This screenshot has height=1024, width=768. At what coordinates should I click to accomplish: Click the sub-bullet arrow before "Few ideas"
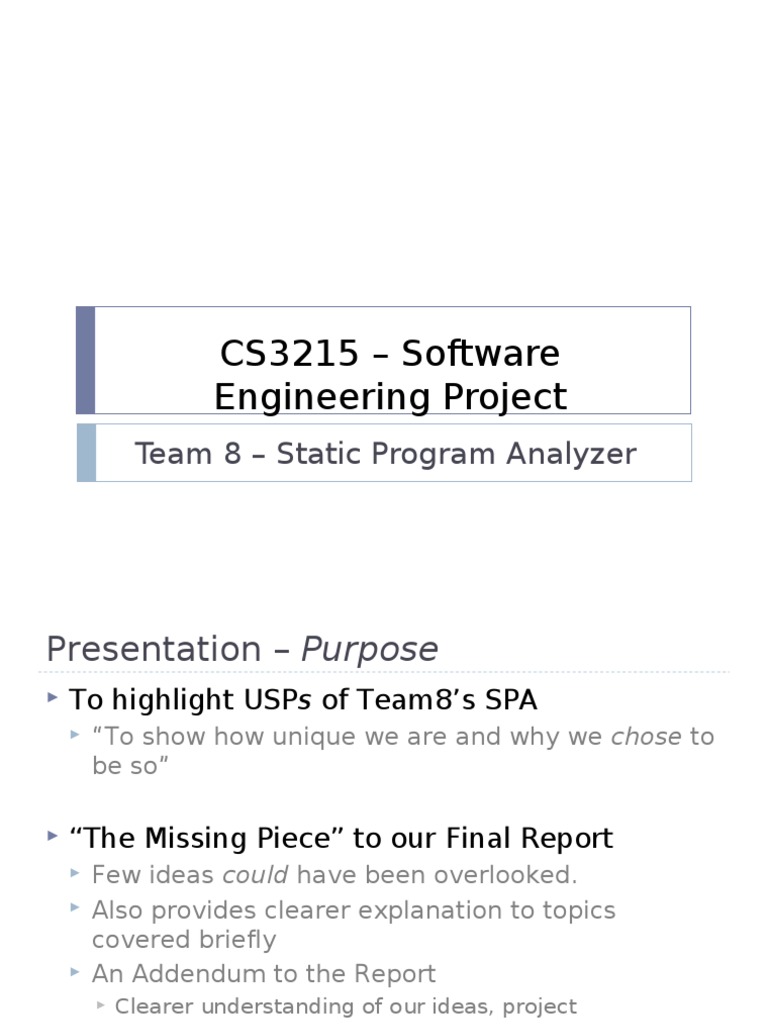click(x=75, y=874)
